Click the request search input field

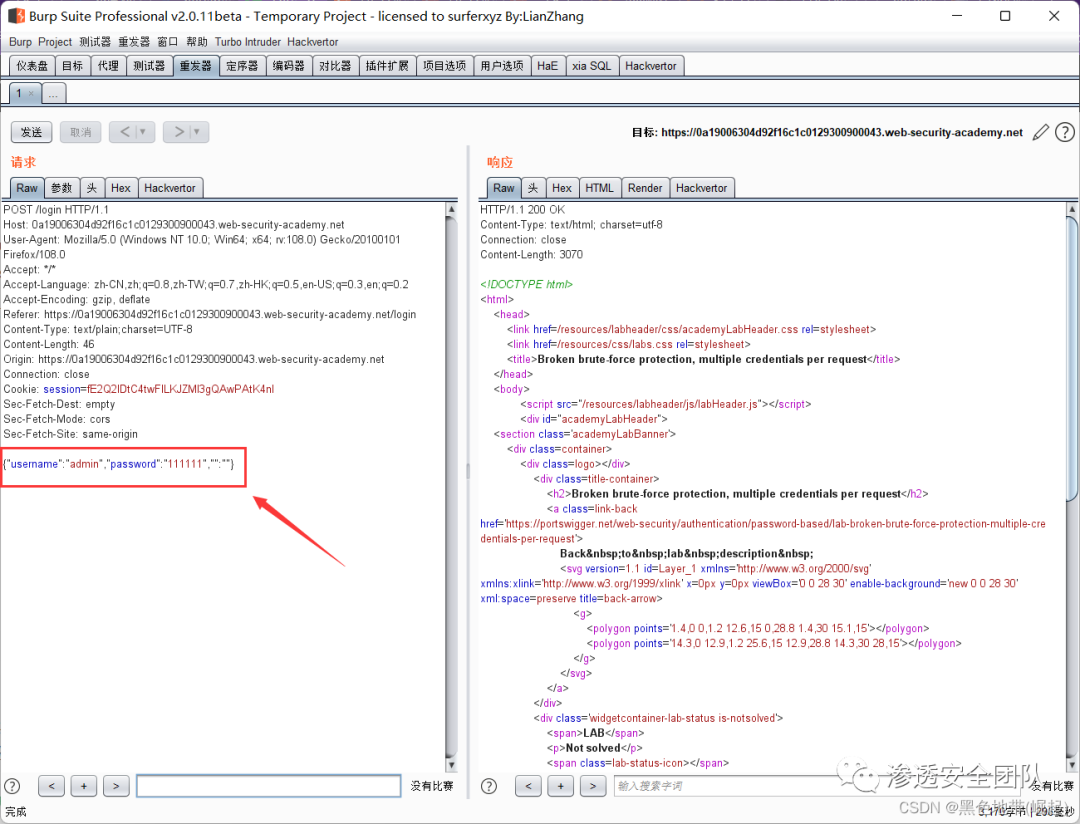point(269,785)
